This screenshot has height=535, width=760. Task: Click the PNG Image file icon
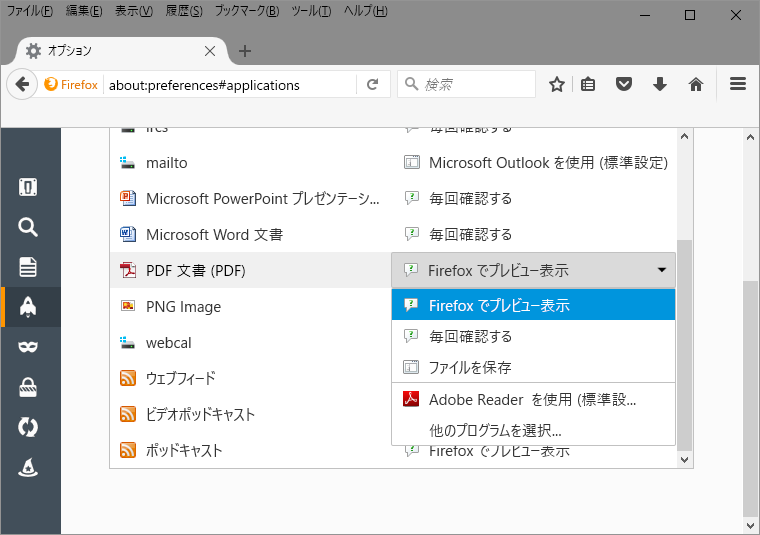pyautogui.click(x=128, y=306)
